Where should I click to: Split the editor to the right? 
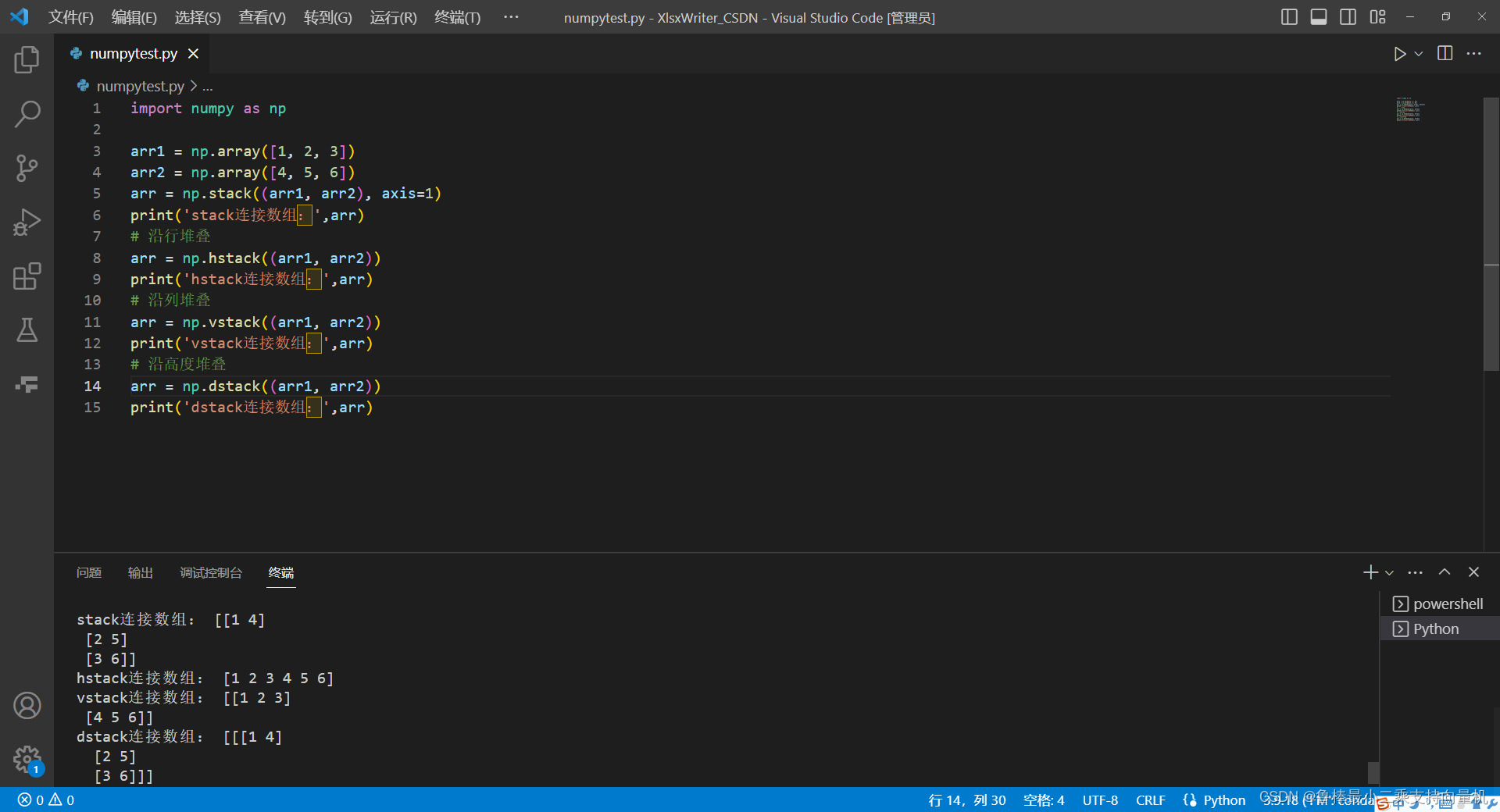pyautogui.click(x=1445, y=54)
